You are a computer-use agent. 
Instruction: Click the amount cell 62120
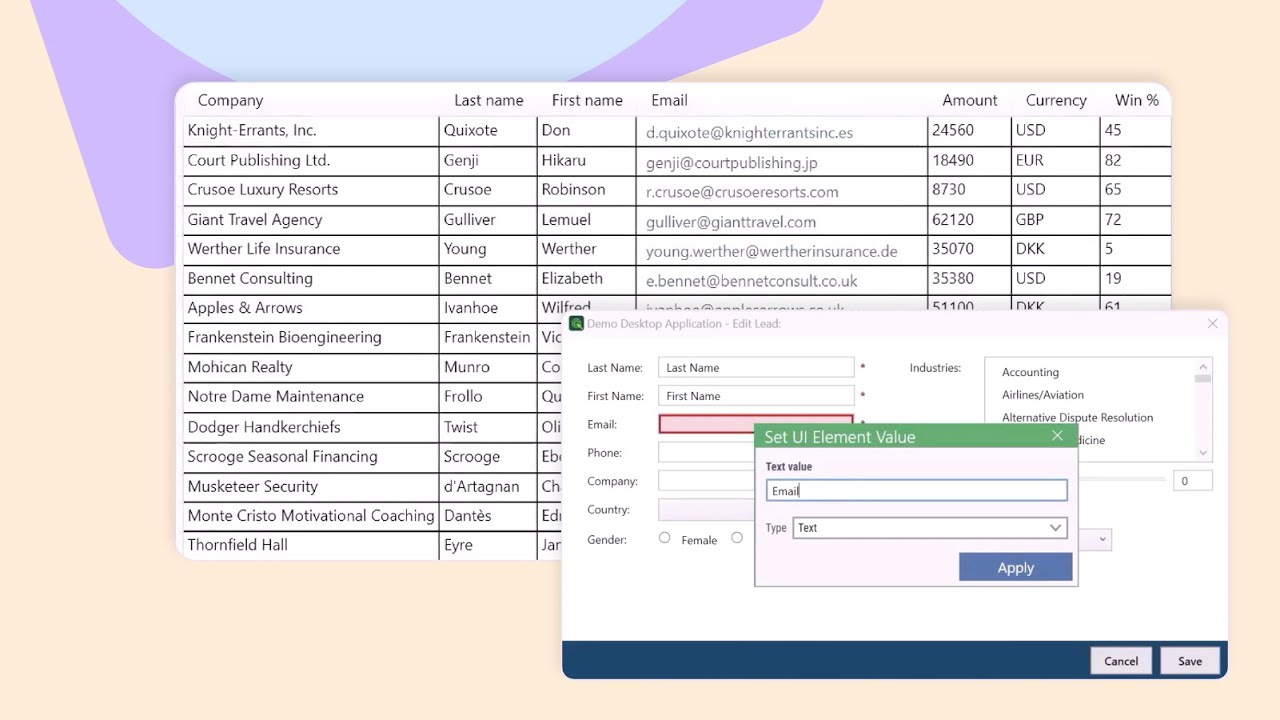pyautogui.click(x=969, y=220)
